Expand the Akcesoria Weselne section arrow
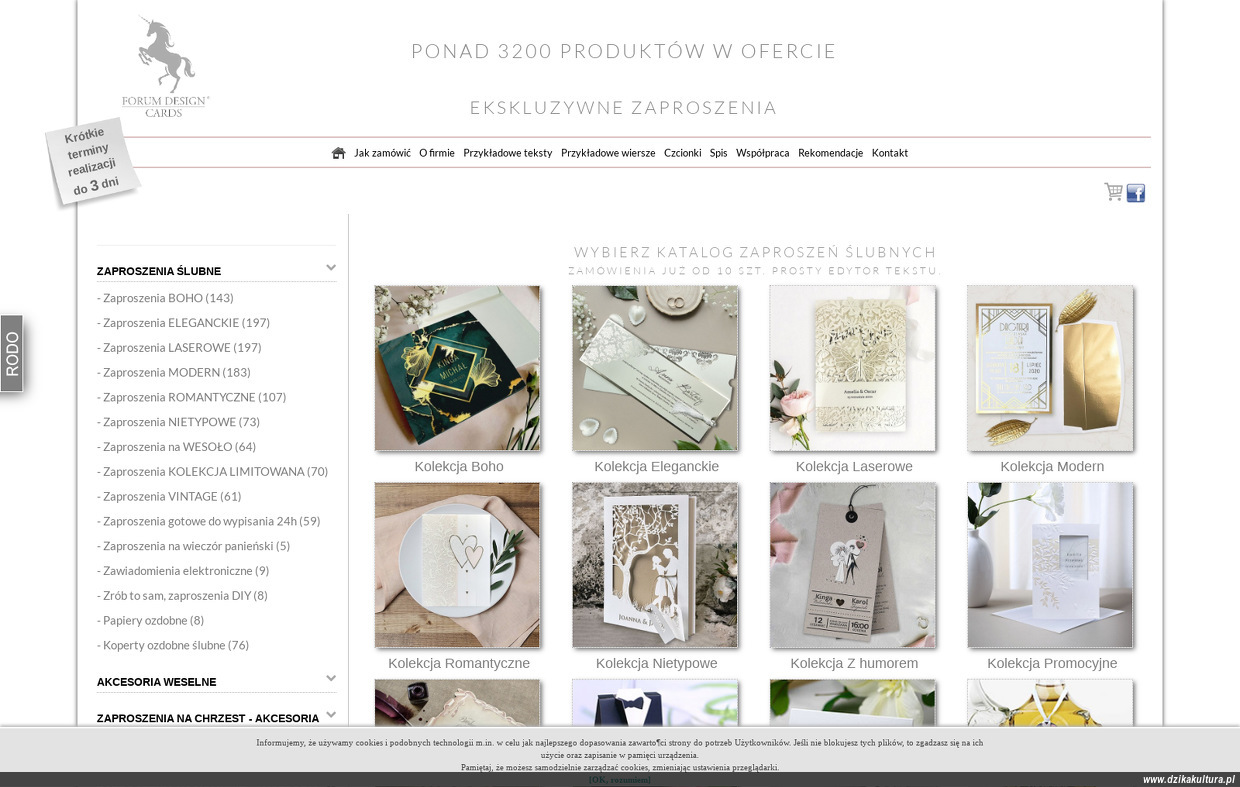This screenshot has width=1240, height=787. point(331,679)
